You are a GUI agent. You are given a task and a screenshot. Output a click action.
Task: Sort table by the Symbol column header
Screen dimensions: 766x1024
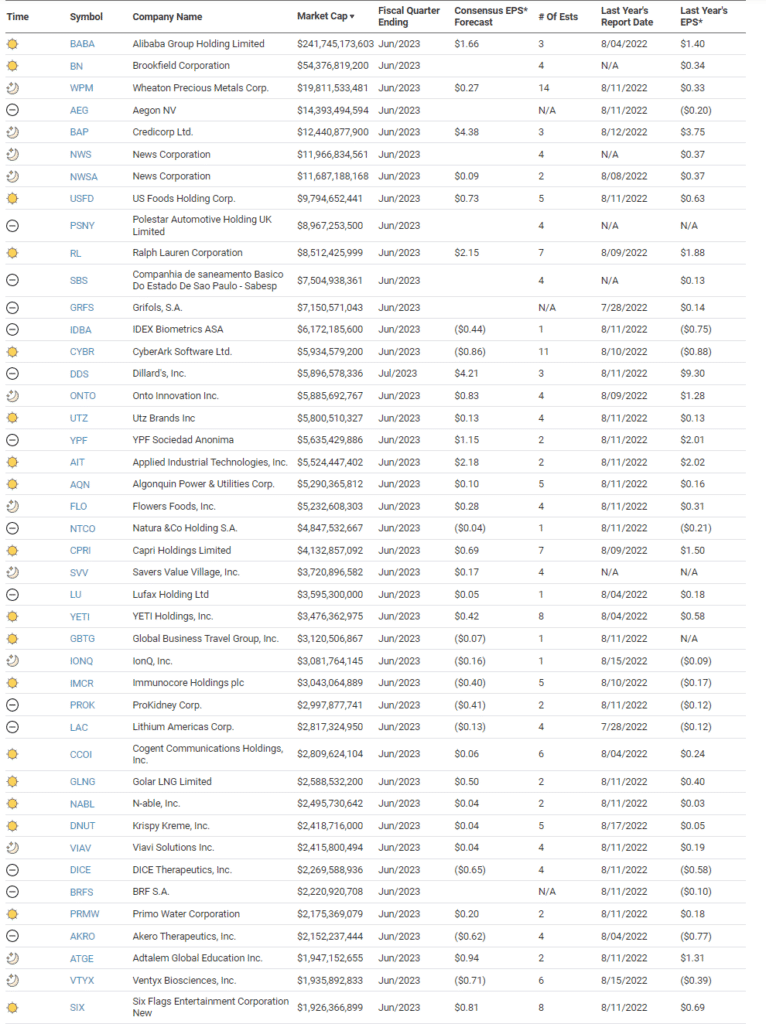click(x=86, y=17)
